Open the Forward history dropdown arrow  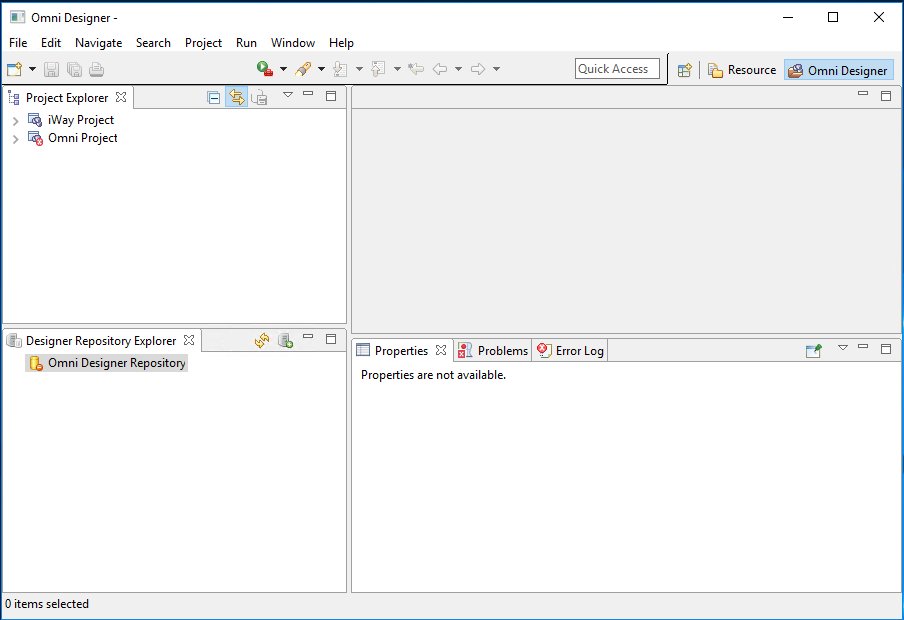[496, 69]
